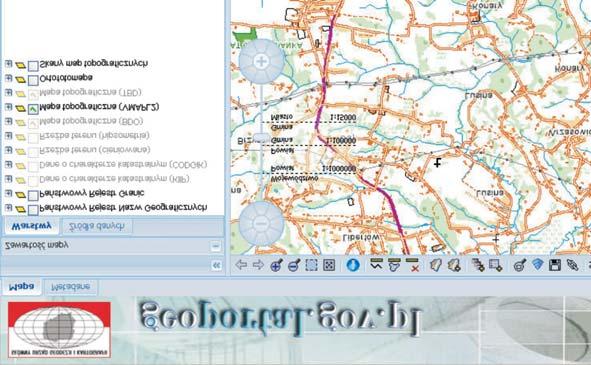Open the Metadane tab
The image size is (591, 365).
click(x=71, y=287)
